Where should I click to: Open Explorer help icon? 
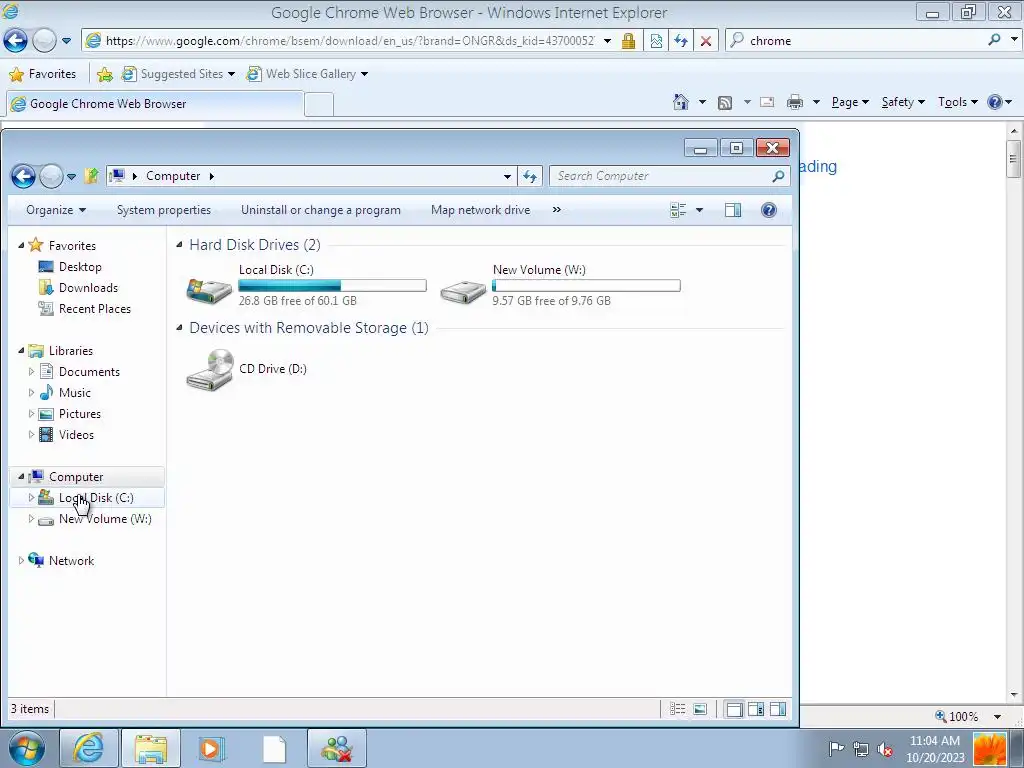[769, 210]
